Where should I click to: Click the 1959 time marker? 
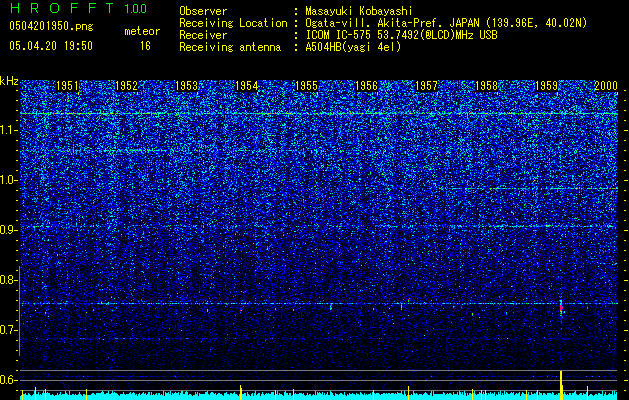pos(546,86)
